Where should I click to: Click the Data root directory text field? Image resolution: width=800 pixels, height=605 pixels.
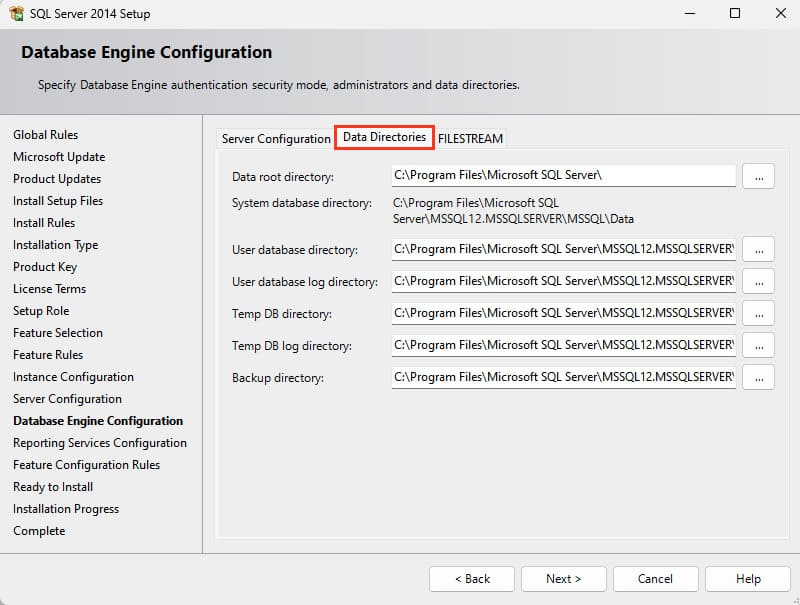564,176
